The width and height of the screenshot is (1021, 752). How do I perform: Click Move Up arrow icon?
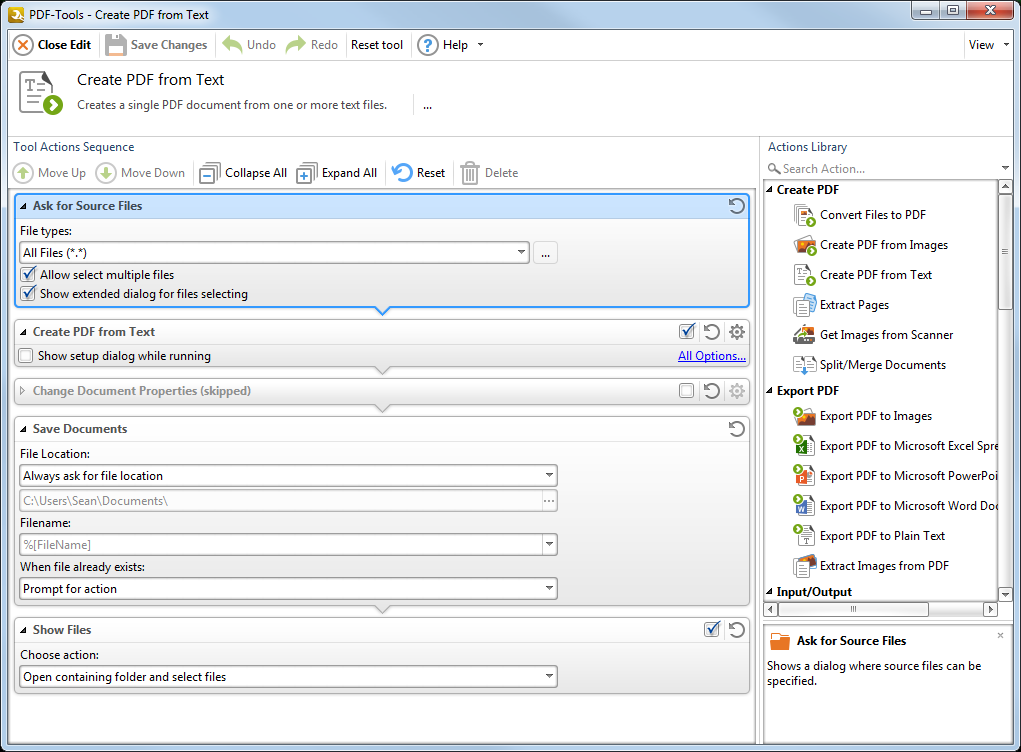tap(23, 173)
